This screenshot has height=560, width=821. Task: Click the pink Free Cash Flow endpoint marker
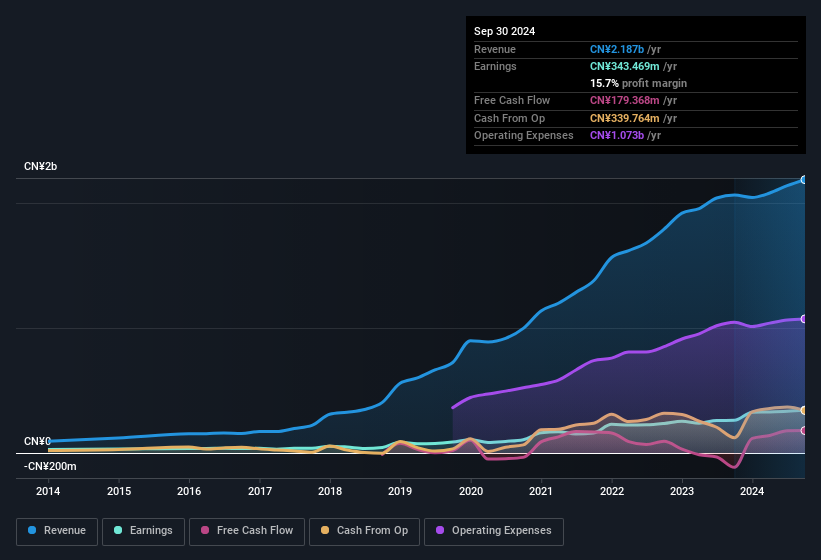[804, 431]
